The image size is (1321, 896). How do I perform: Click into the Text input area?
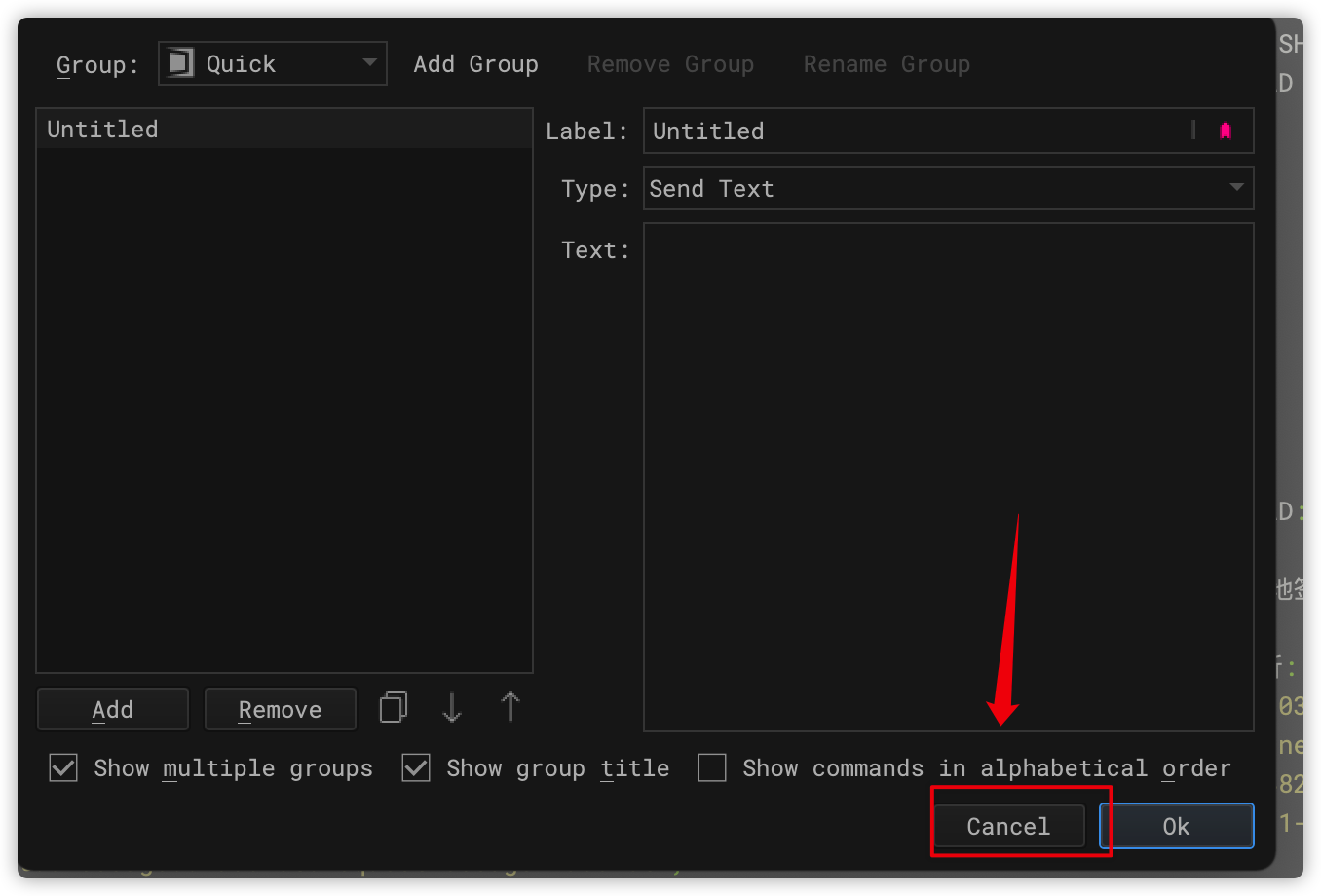[x=948, y=477]
